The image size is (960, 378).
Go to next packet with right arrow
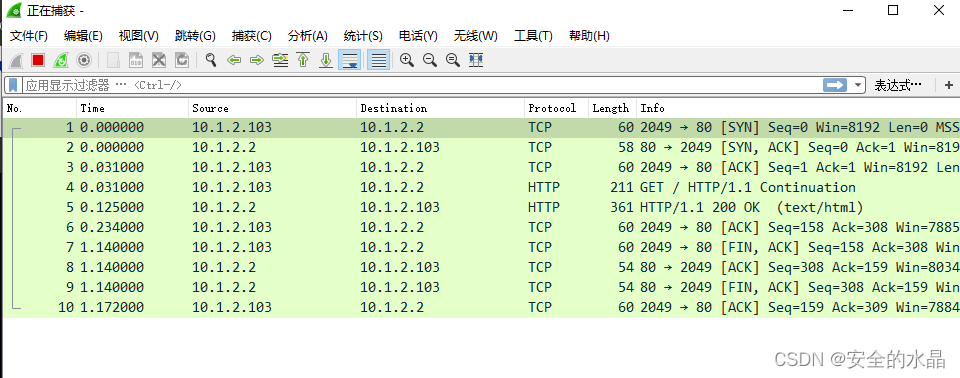257,60
